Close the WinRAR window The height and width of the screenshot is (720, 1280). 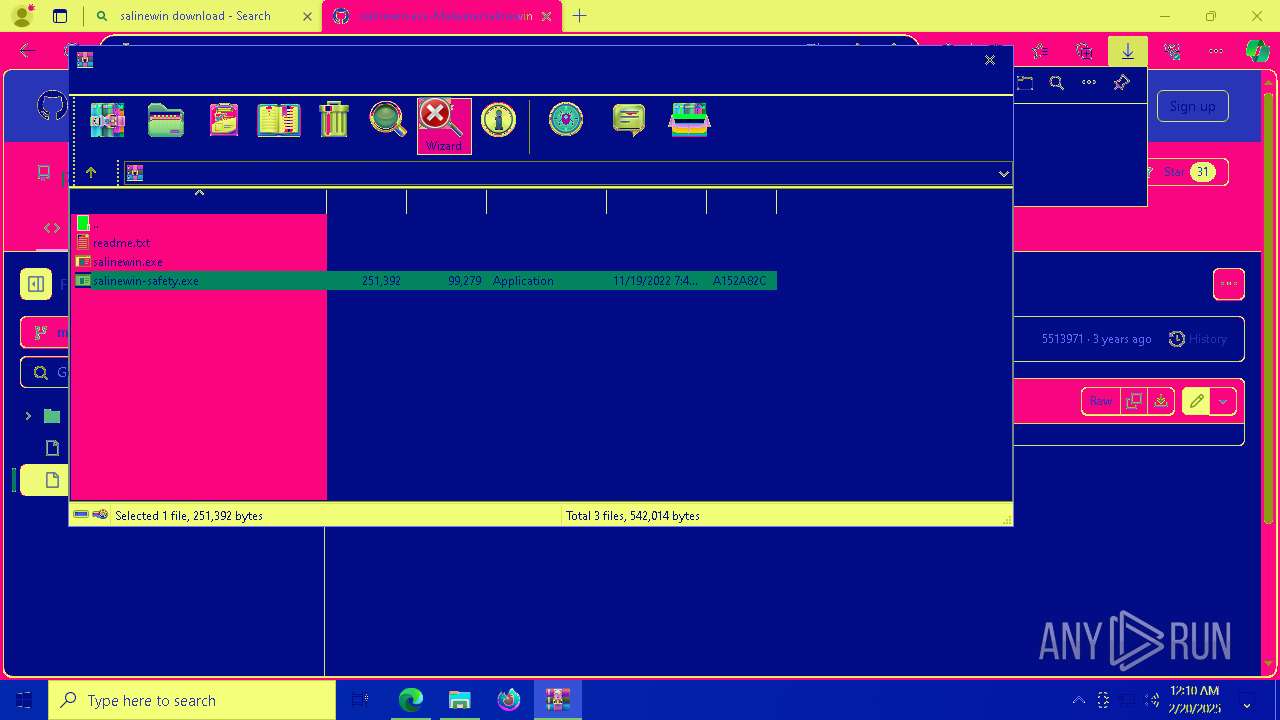990,60
